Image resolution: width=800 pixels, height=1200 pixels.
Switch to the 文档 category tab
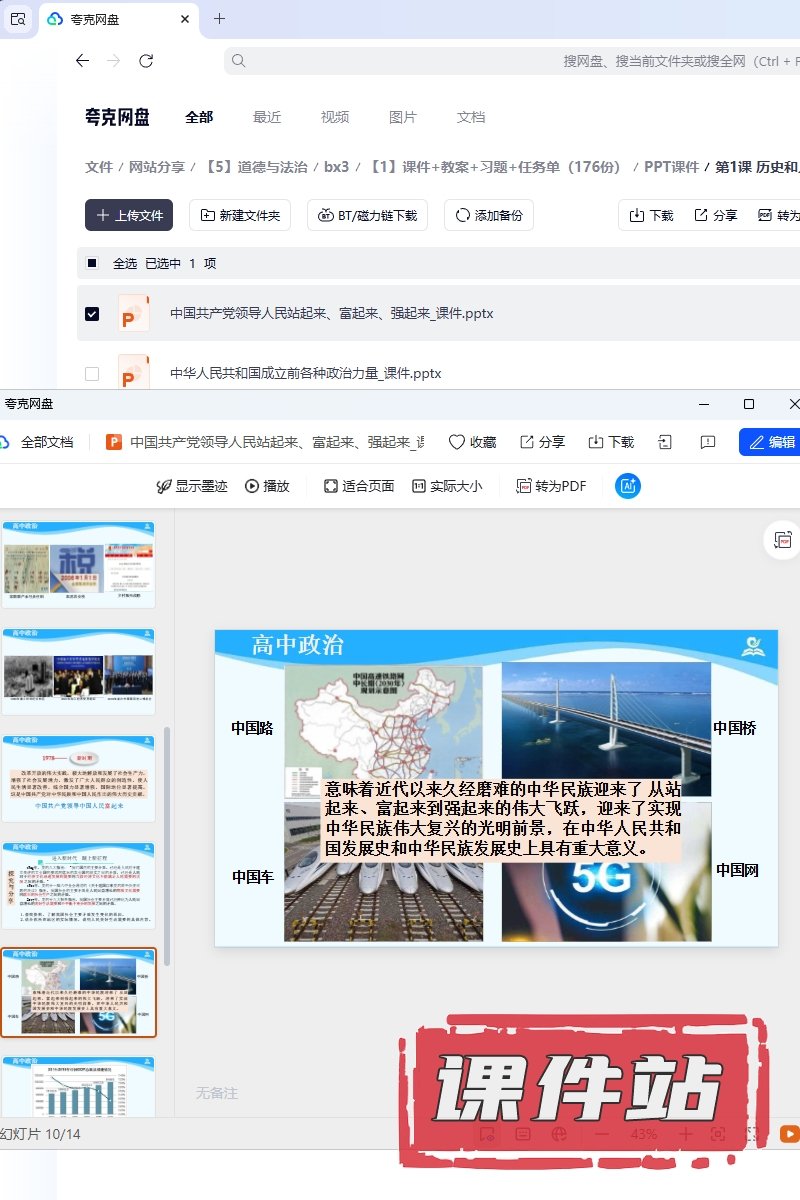click(471, 117)
